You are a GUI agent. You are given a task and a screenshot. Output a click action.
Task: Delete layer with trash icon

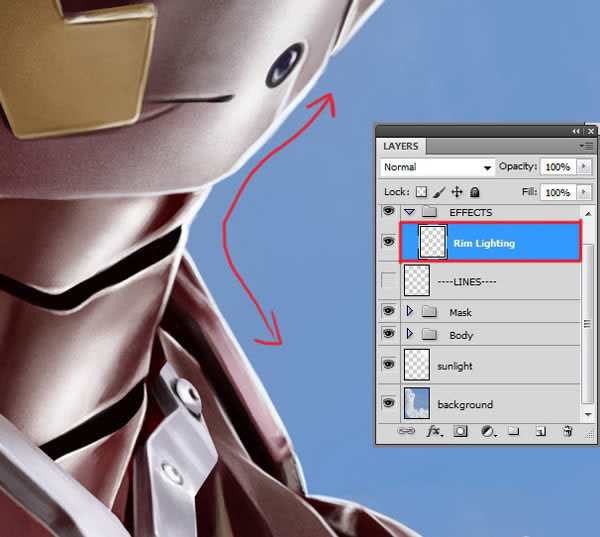tap(567, 431)
